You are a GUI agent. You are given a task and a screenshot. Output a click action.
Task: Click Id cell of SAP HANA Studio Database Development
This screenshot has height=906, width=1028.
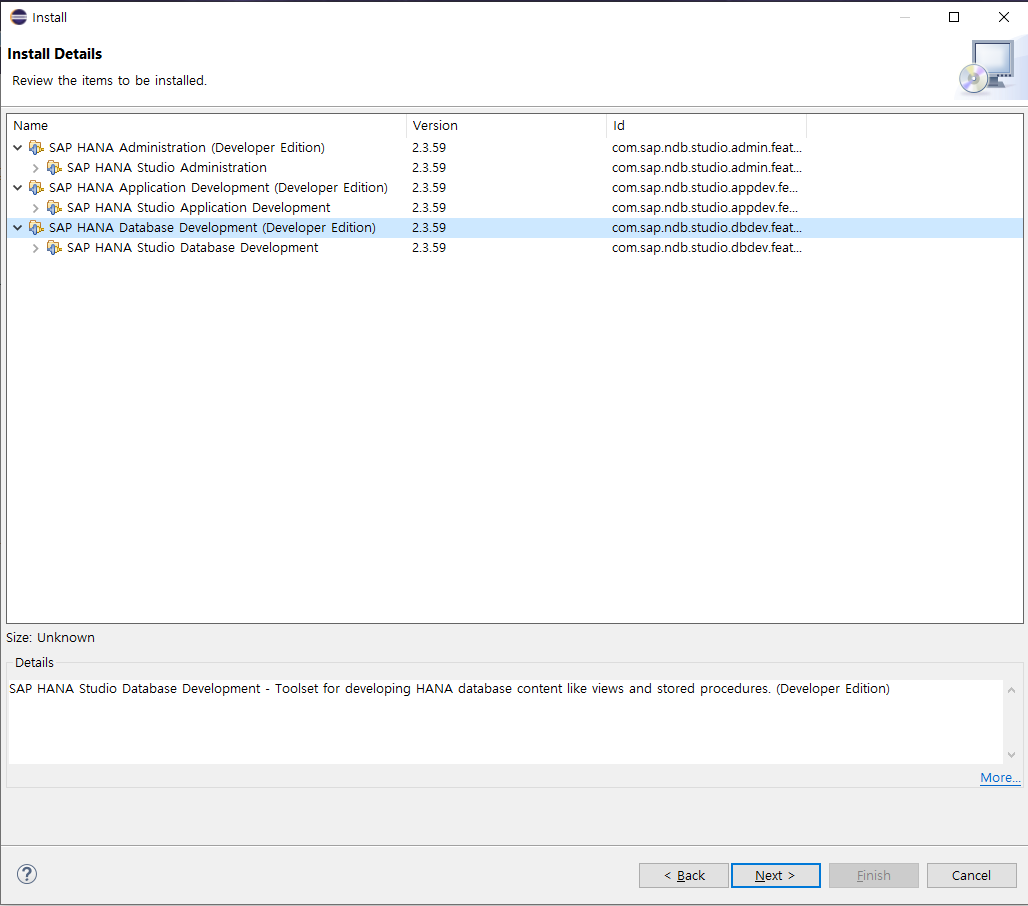(x=707, y=248)
